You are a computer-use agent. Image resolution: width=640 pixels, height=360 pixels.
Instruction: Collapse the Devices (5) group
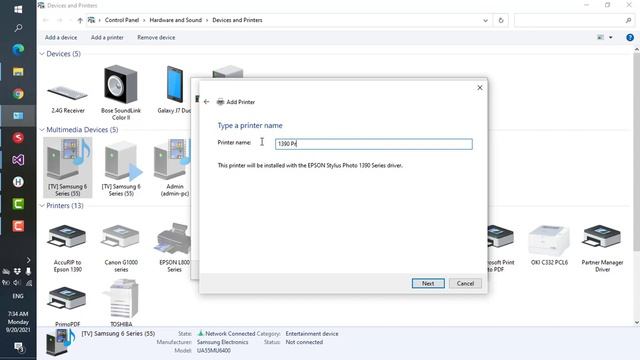coord(42,54)
